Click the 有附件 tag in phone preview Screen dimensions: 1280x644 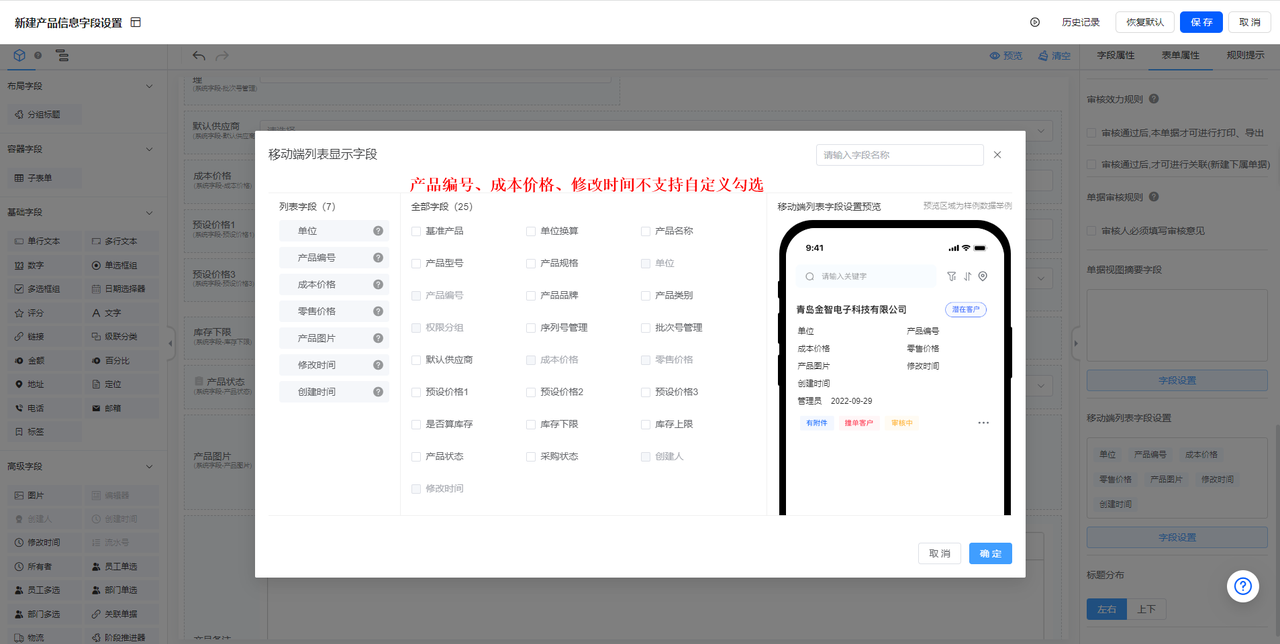pyautogui.click(x=816, y=423)
